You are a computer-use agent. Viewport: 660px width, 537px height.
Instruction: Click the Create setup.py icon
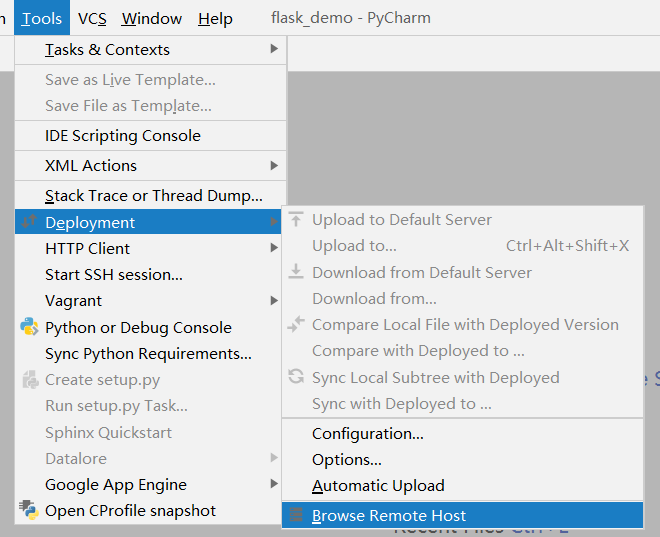(30, 379)
